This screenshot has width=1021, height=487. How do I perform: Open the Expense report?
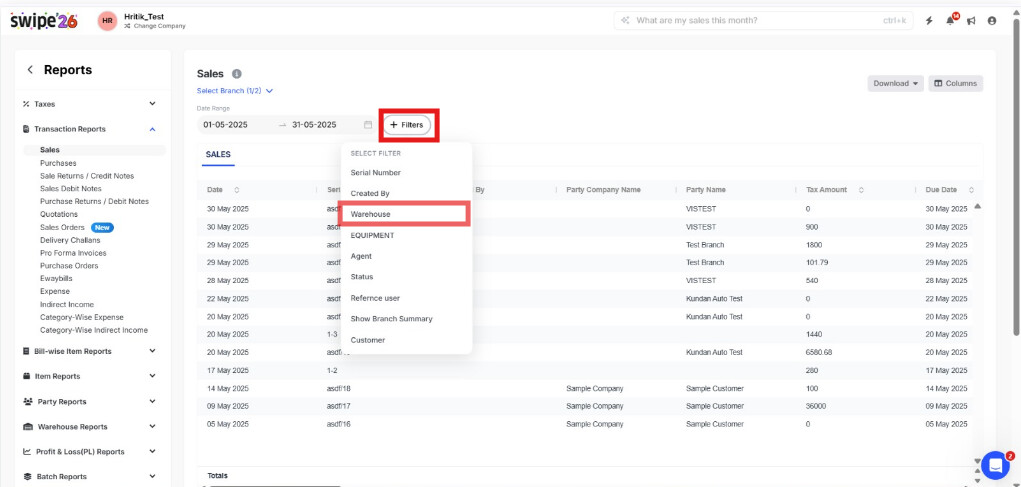coord(55,292)
